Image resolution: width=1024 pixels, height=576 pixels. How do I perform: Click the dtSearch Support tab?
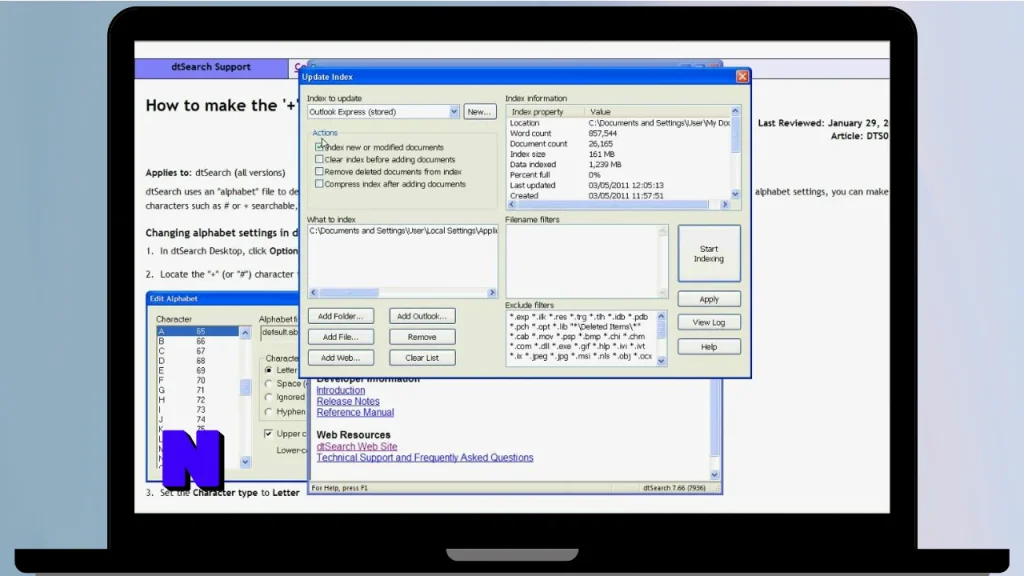pos(211,67)
